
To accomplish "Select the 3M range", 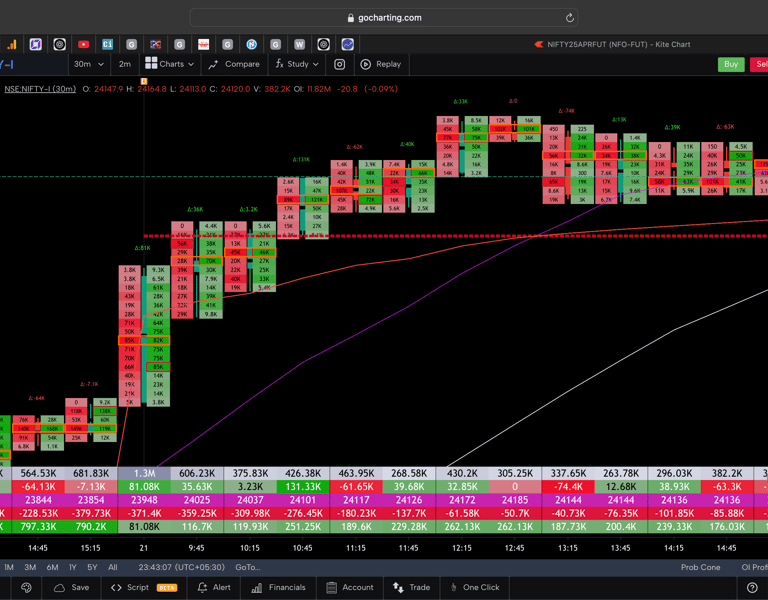I will [30, 567].
